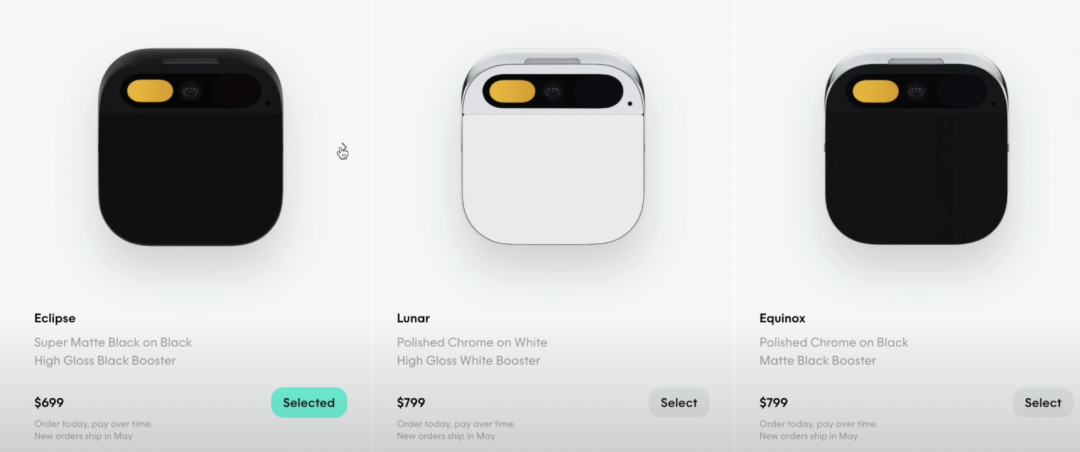The width and height of the screenshot is (1080, 452).
Task: Click "Order today, pay over time" under Eclipse
Action: [x=93, y=424]
